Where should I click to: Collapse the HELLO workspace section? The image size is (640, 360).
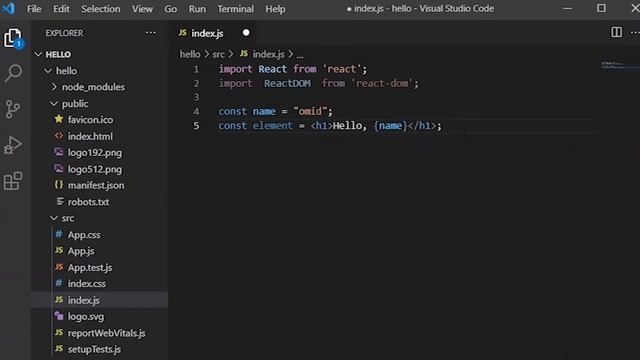coord(38,54)
